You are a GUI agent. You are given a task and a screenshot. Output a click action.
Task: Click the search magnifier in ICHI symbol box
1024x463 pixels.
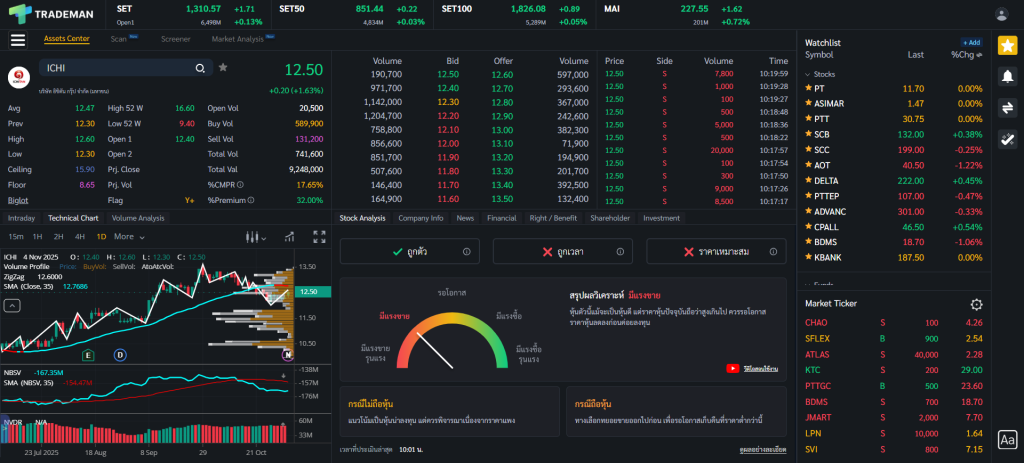[200, 68]
